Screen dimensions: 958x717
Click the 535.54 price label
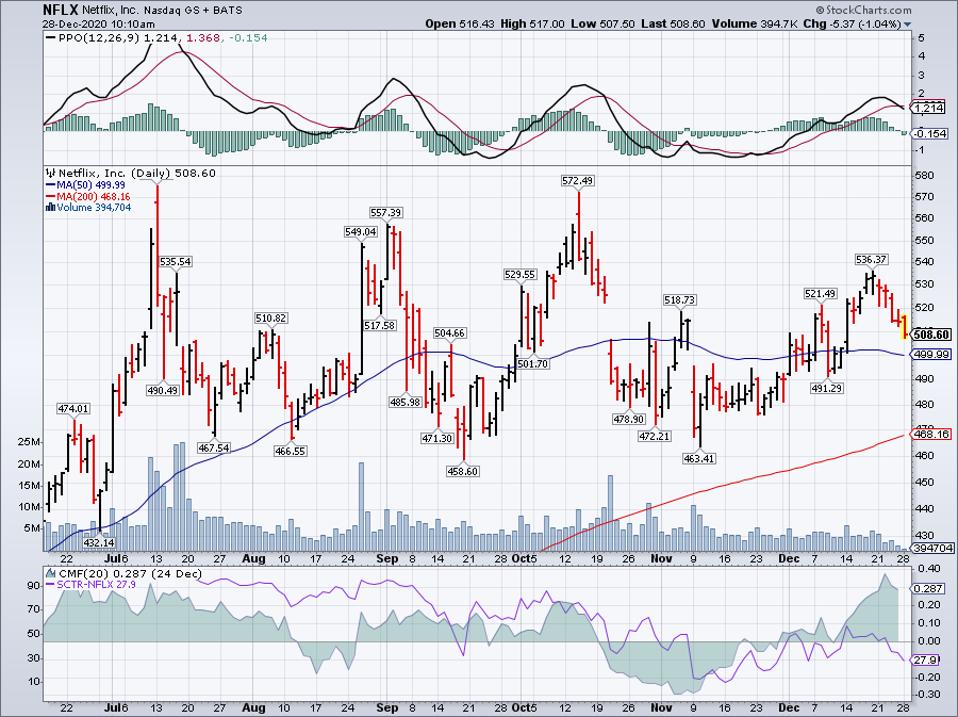click(x=175, y=261)
